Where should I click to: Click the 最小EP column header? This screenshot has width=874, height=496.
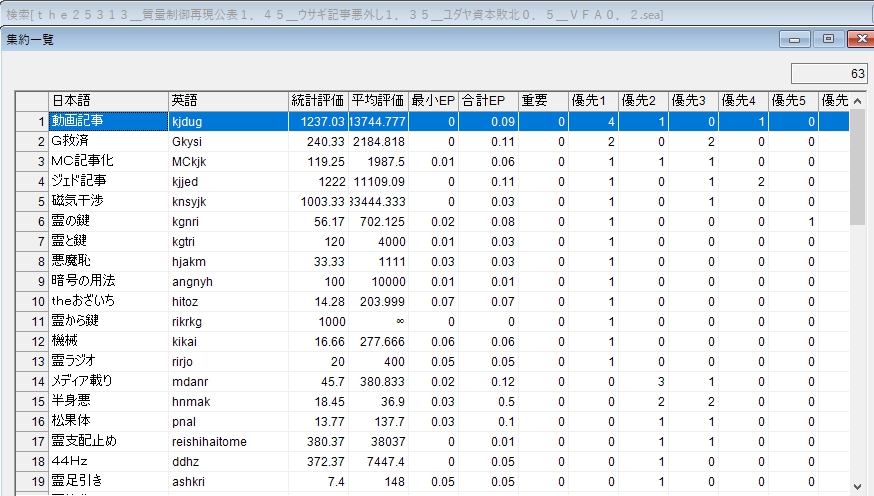[x=433, y=100]
